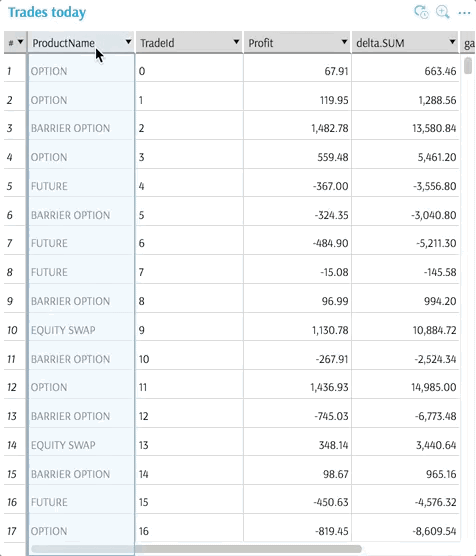The image size is (476, 556).
Task: Select the Profit cell showing 1,482.78
Action: (297, 128)
